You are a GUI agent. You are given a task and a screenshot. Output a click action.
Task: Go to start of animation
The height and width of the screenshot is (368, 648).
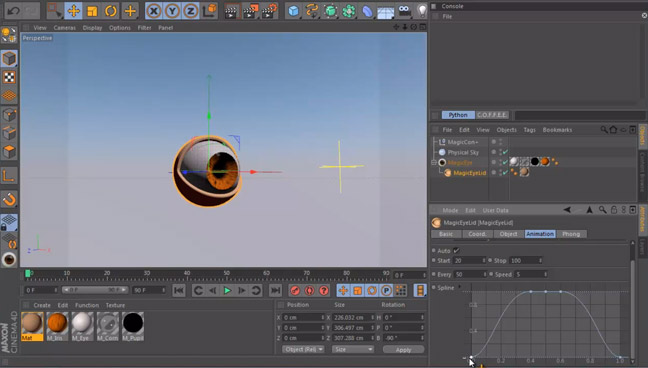179,290
